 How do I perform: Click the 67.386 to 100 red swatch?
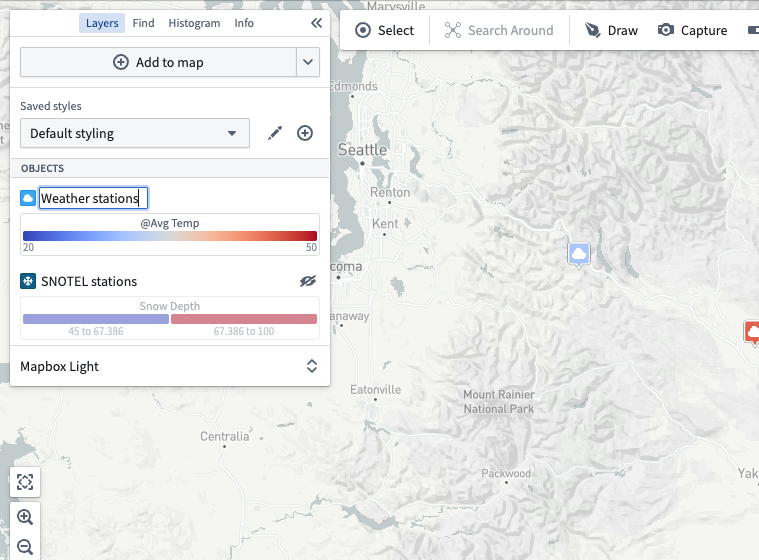[244, 319]
